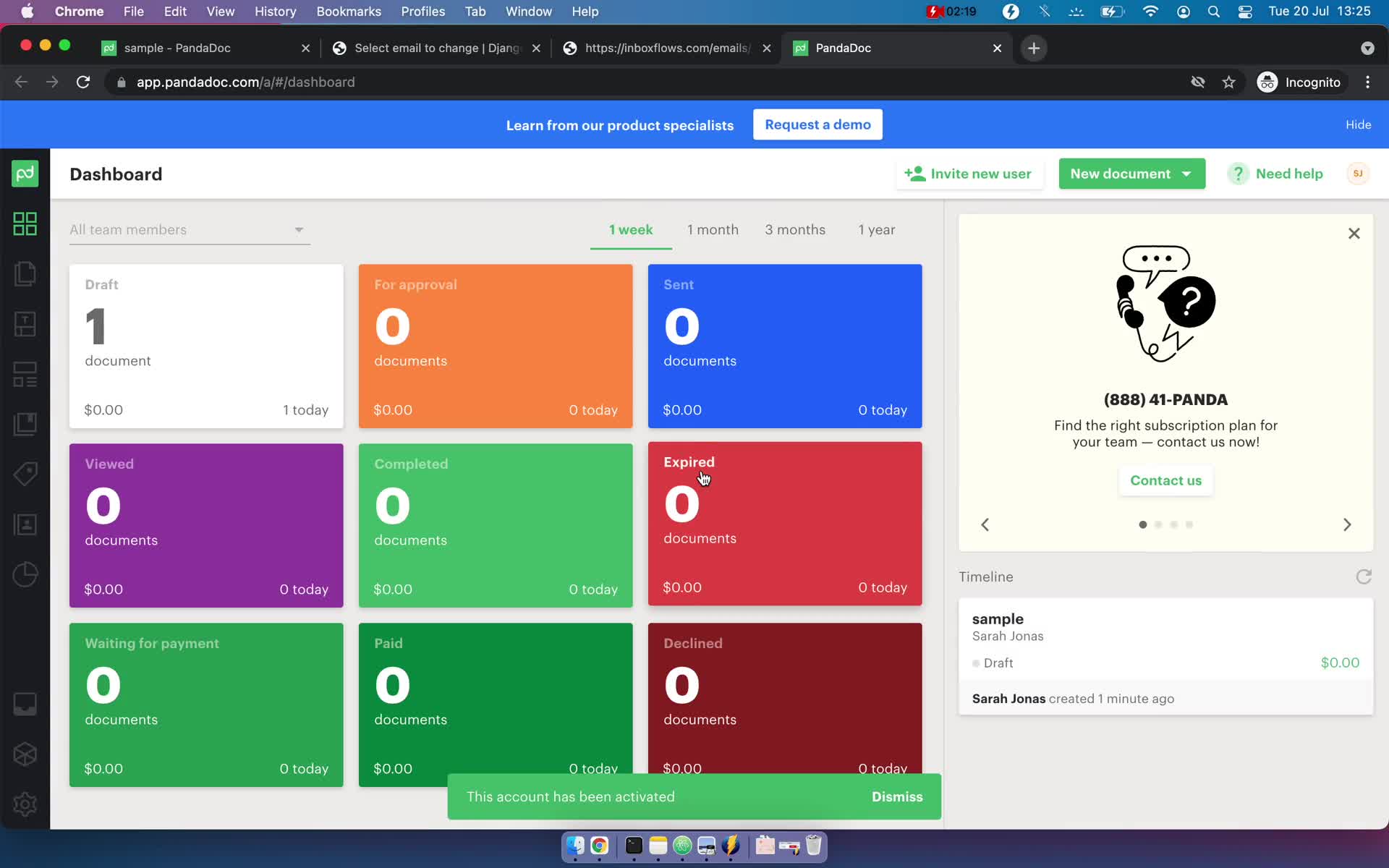Screen dimensions: 1389x868
Task: Open the inbox tray icon in the sidebar
Action: [25, 704]
